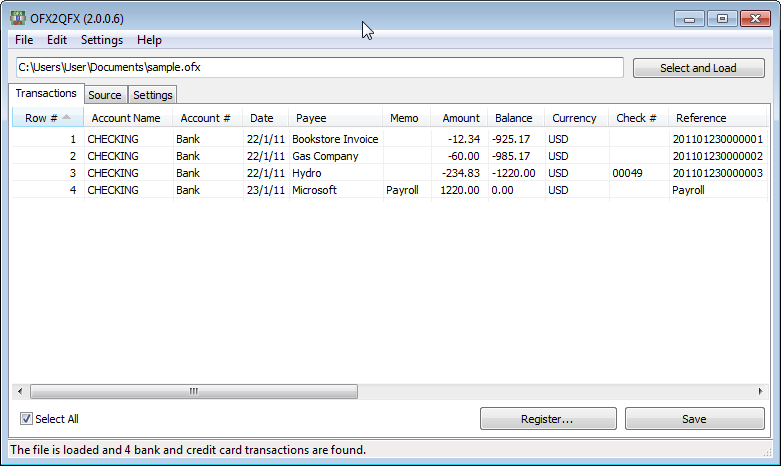Viewport: 781px width, 466px height.
Task: Switch to the Settings tab
Action: [x=152, y=95]
